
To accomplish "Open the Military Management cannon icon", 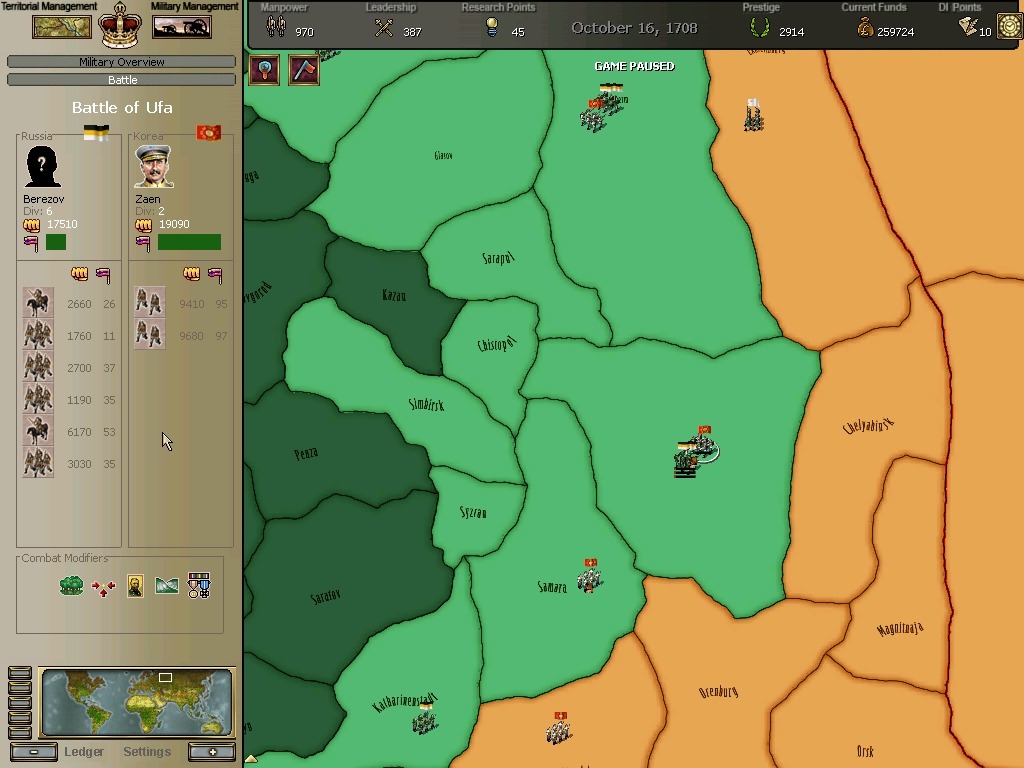I will pos(182,27).
